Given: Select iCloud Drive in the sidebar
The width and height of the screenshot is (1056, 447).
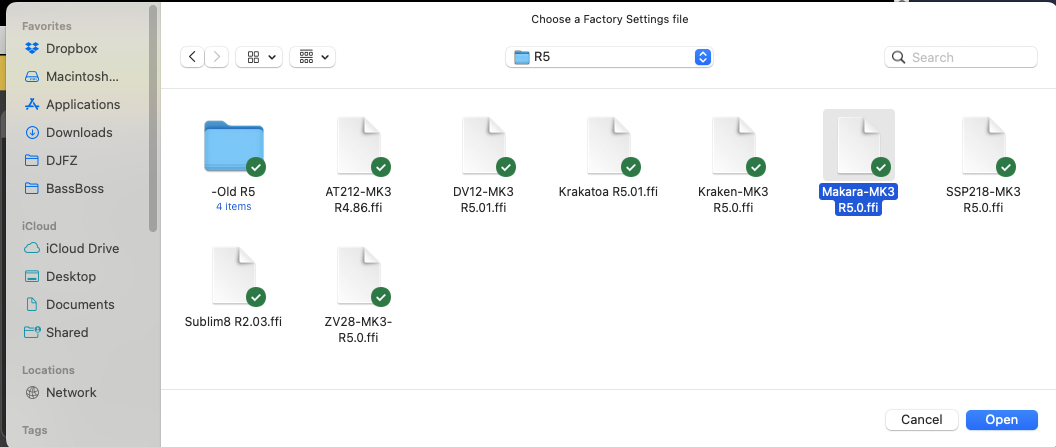Looking at the screenshot, I should click(x=82, y=248).
